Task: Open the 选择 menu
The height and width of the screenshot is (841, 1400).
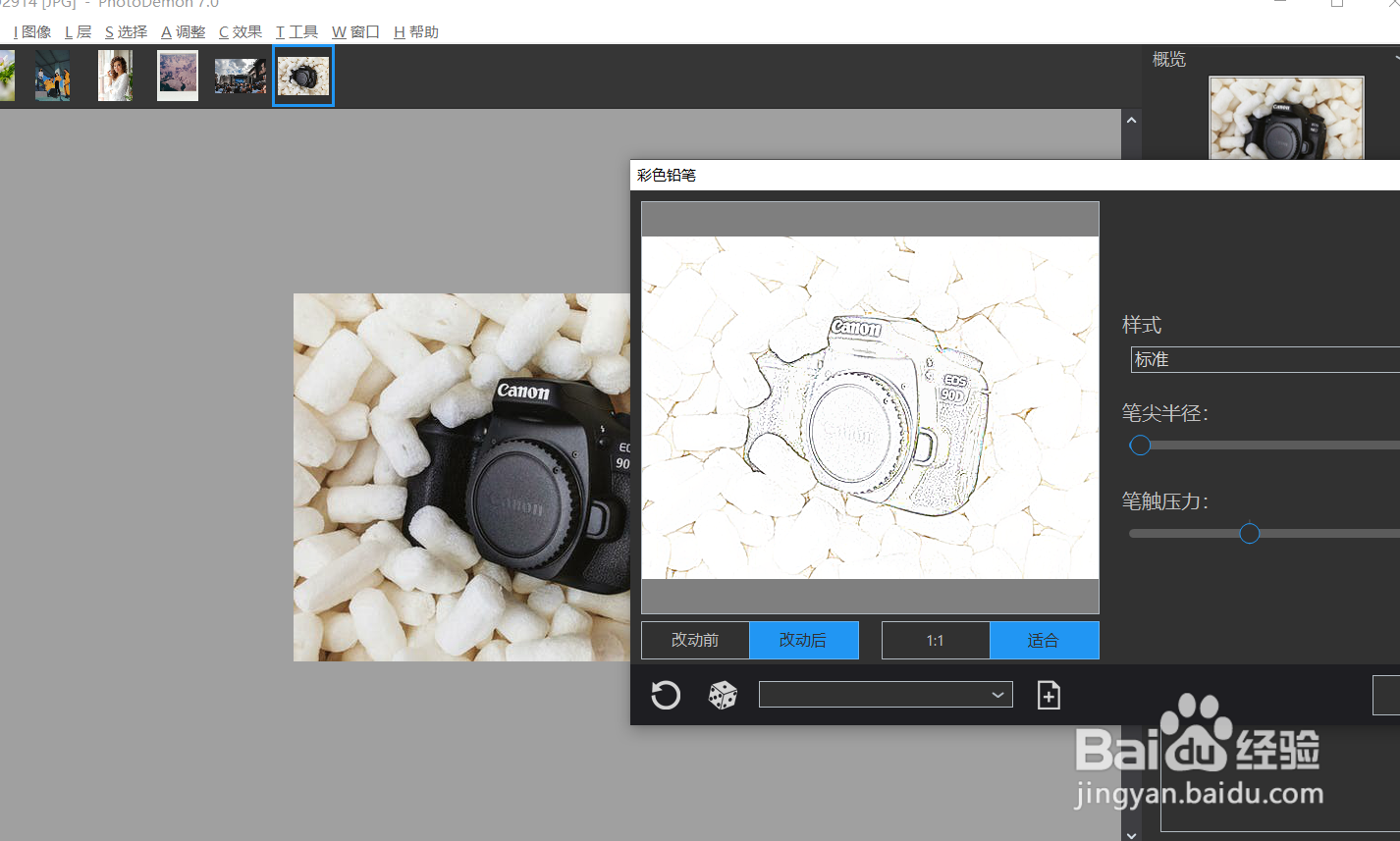Action: click(126, 32)
